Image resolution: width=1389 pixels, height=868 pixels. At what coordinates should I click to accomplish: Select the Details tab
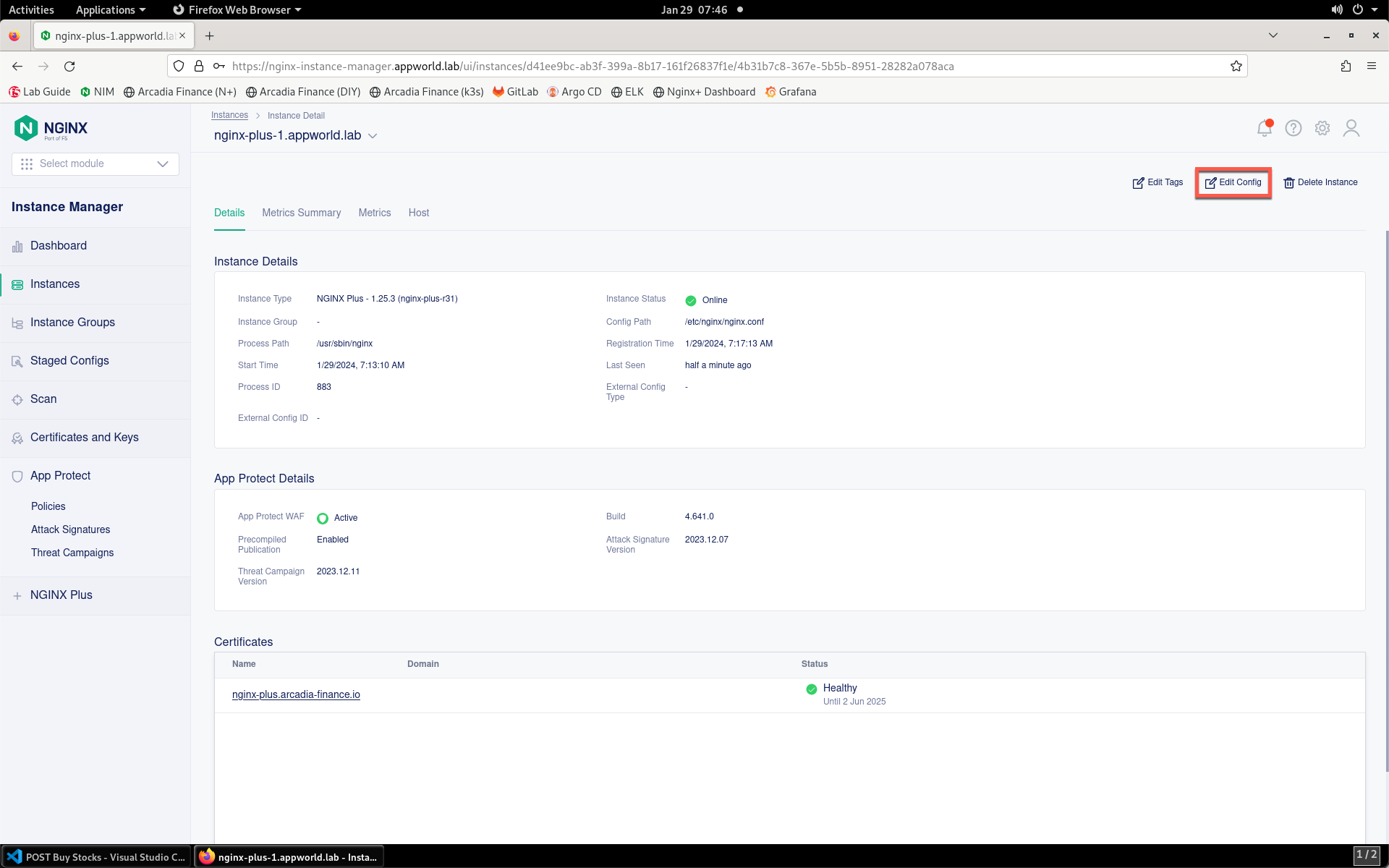229,213
